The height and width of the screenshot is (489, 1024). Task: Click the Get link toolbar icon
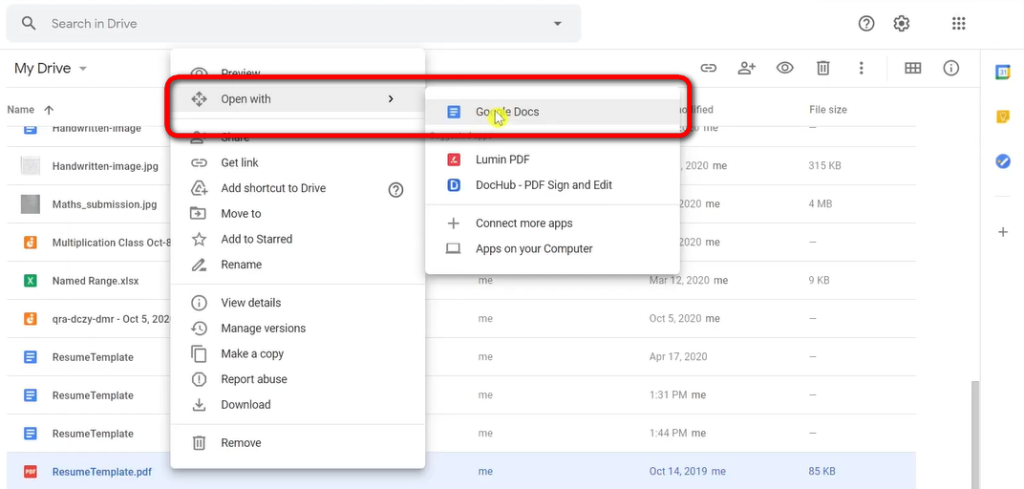tap(709, 68)
